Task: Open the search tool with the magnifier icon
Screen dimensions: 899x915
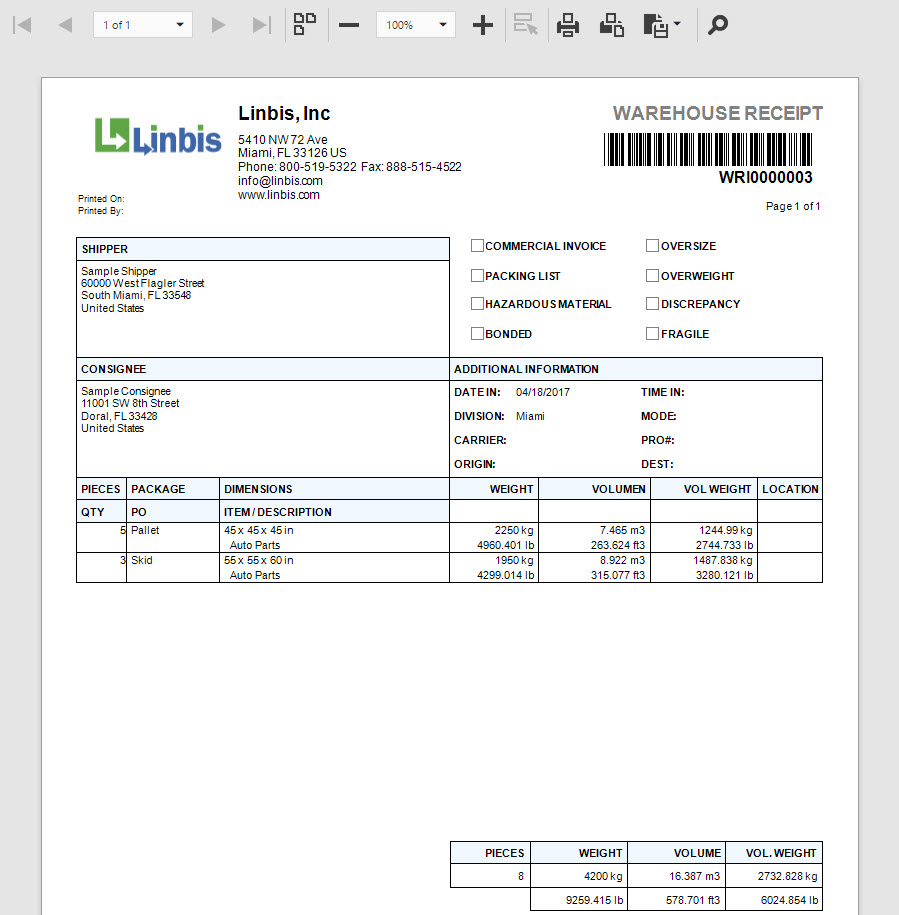Action: (717, 25)
